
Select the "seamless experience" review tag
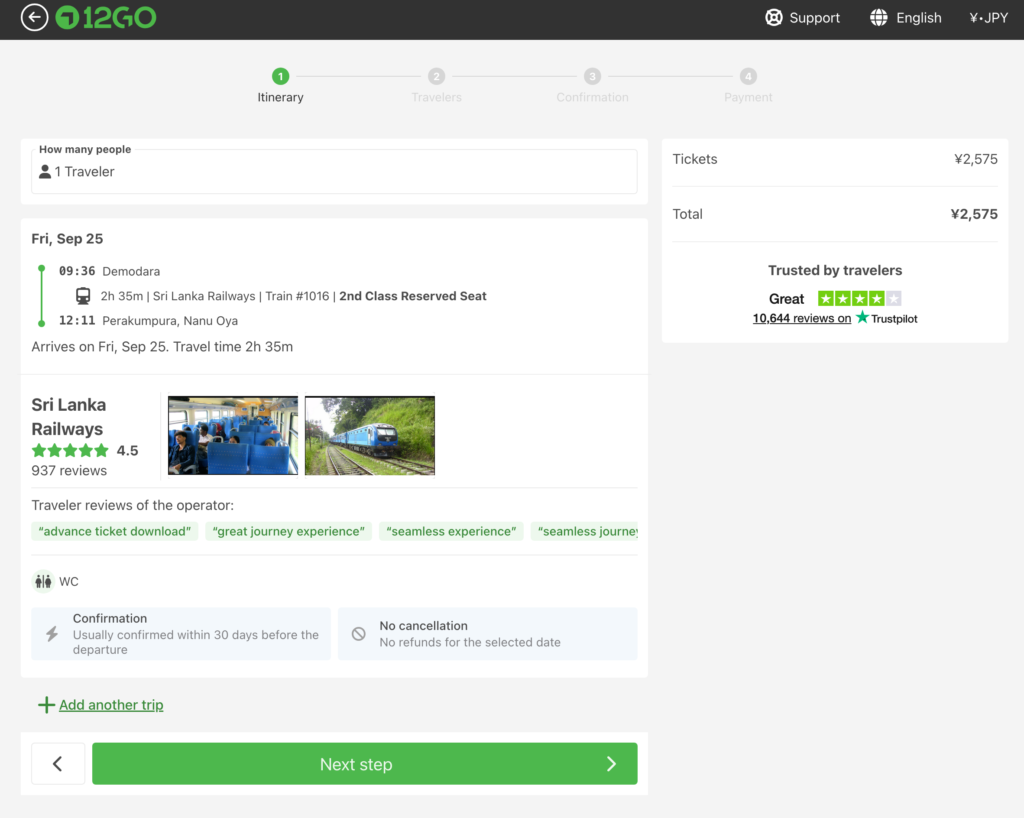pos(451,531)
